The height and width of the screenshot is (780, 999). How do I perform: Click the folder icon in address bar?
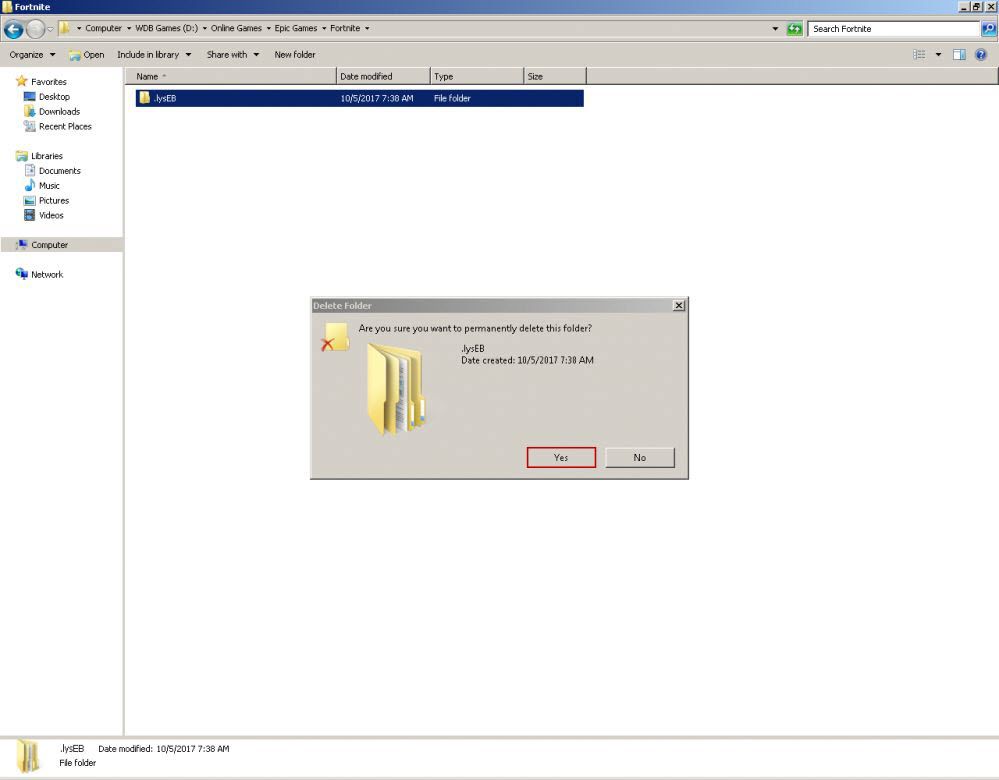64,28
